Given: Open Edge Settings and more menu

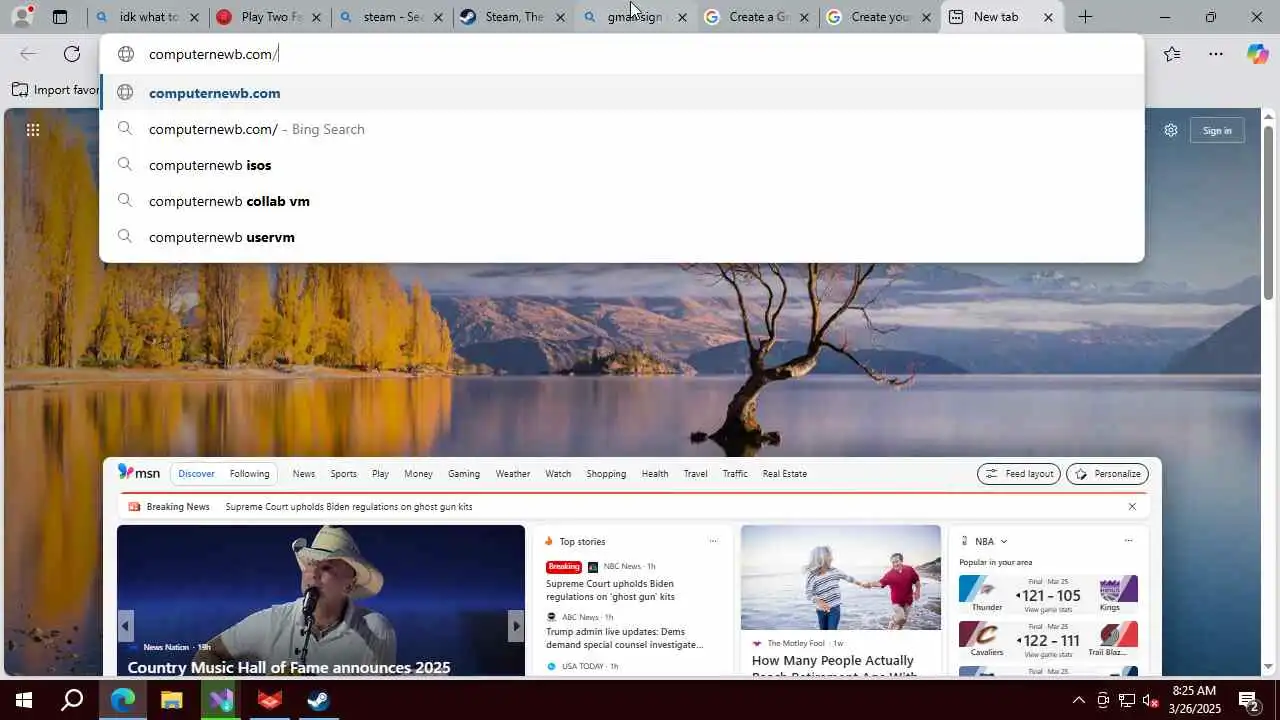Looking at the screenshot, I should pyautogui.click(x=1216, y=54).
